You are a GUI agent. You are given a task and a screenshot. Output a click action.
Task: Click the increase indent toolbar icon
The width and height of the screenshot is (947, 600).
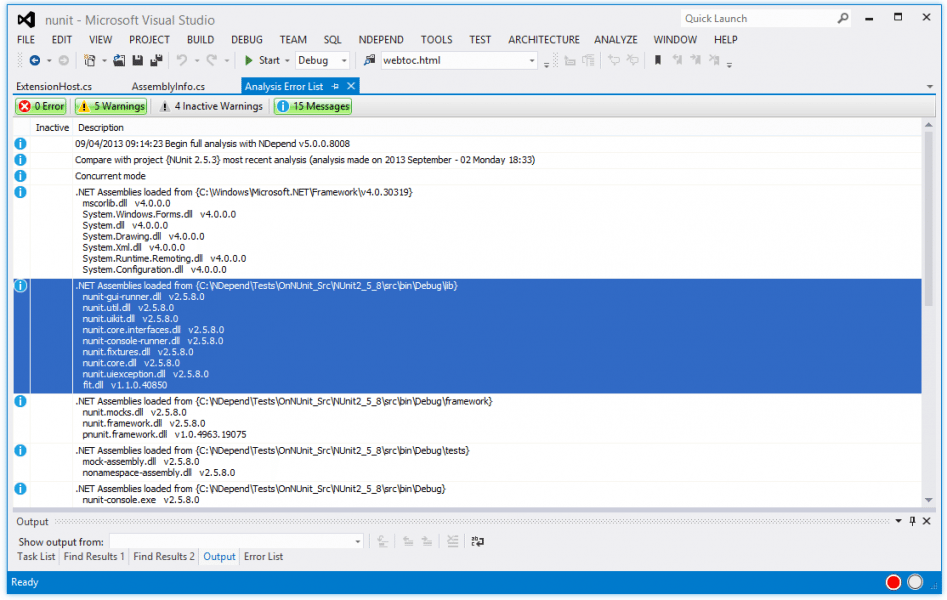click(588, 60)
